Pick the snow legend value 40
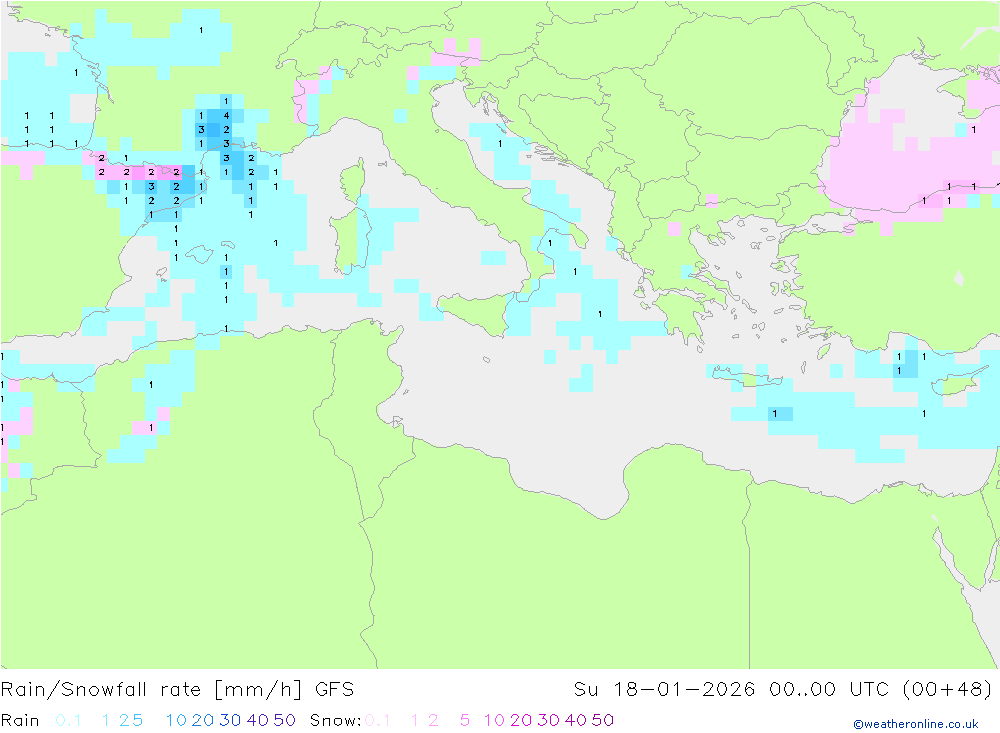The width and height of the screenshot is (1000, 733). (575, 720)
